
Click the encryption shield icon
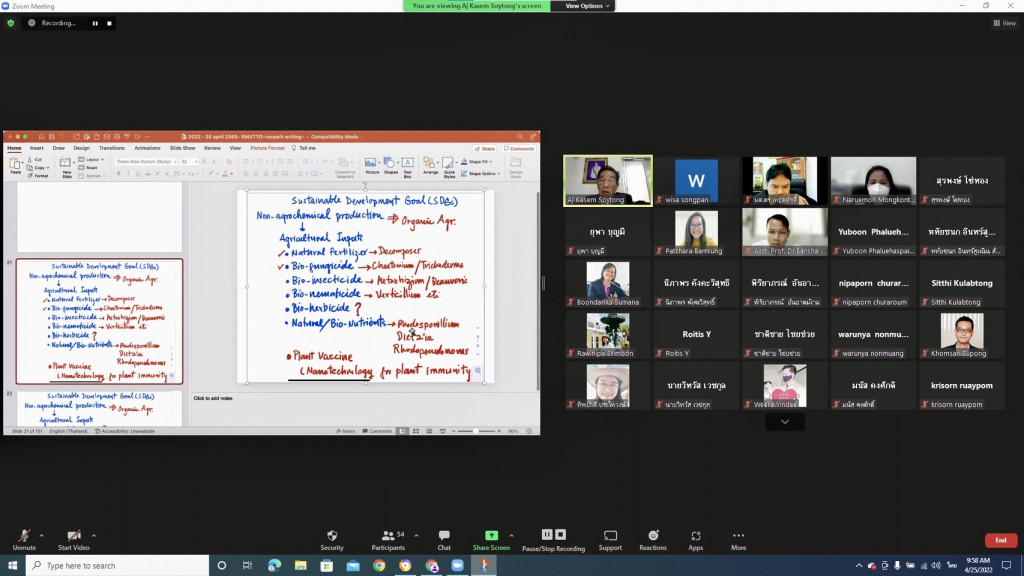[x=11, y=23]
